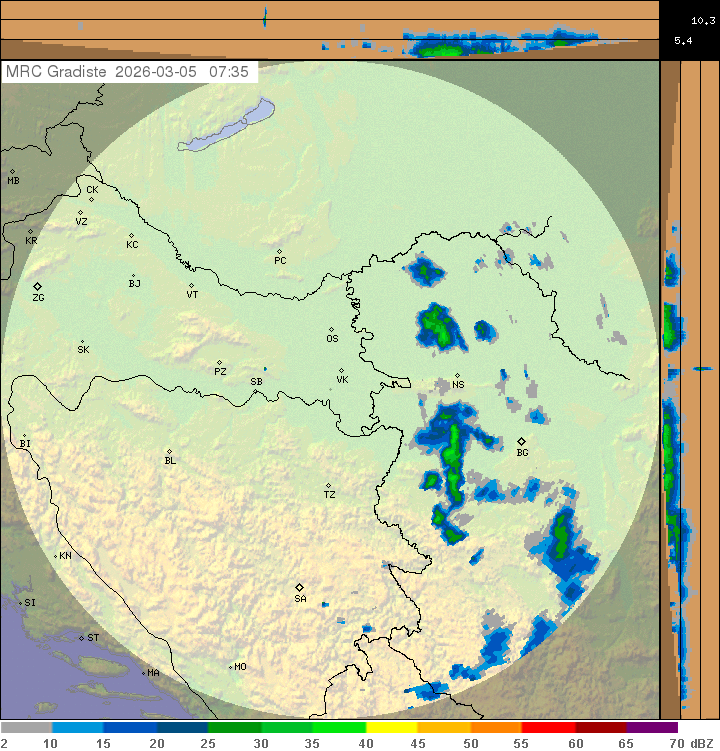Viewport: 720px width, 751px height.
Task: Click the top horizontal cross-section panel
Action: tap(330, 30)
